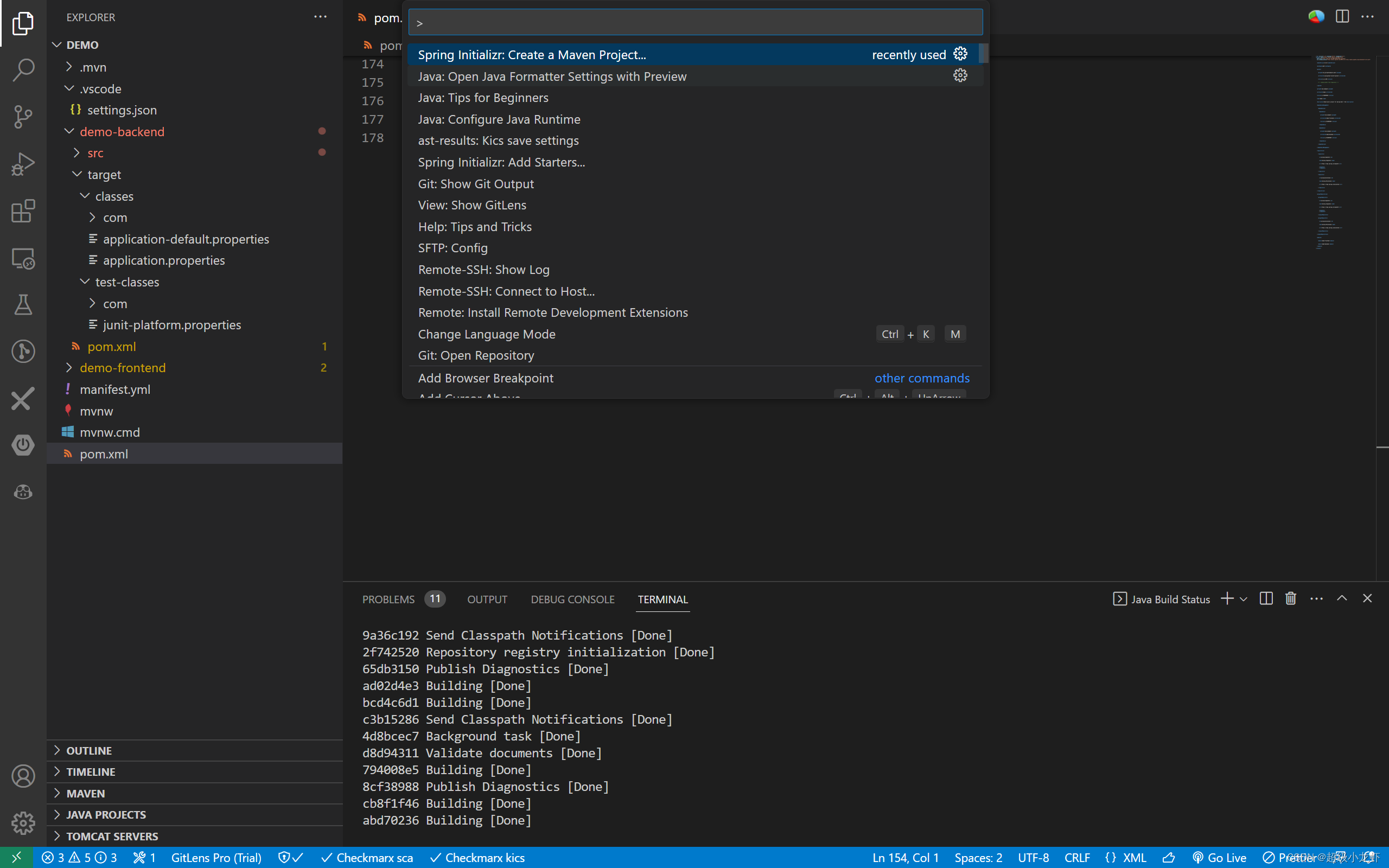Screen dimensions: 1389x868
Task: Open Remote Explorer in activity bar
Action: (23, 258)
